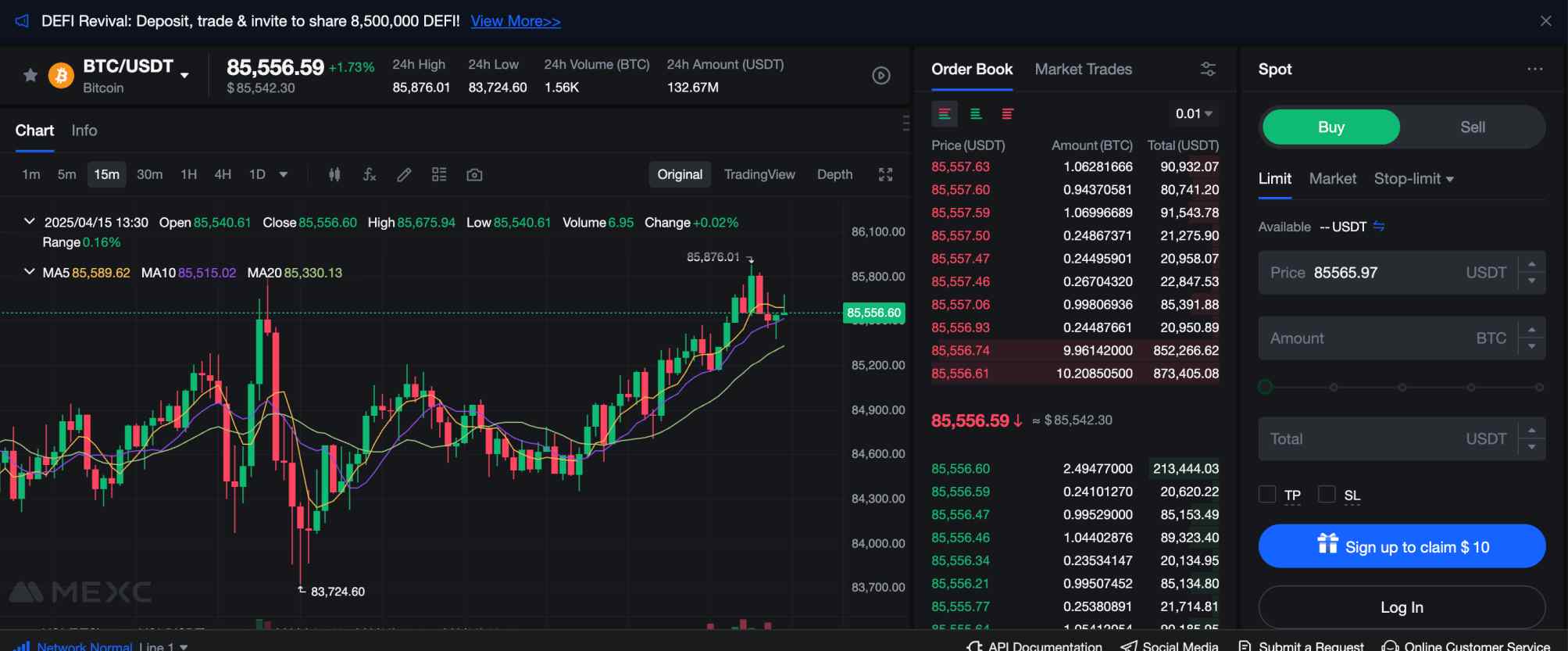Viewport: 1568px width, 651px height.
Task: Select the Buy side toggle
Action: [1331, 127]
